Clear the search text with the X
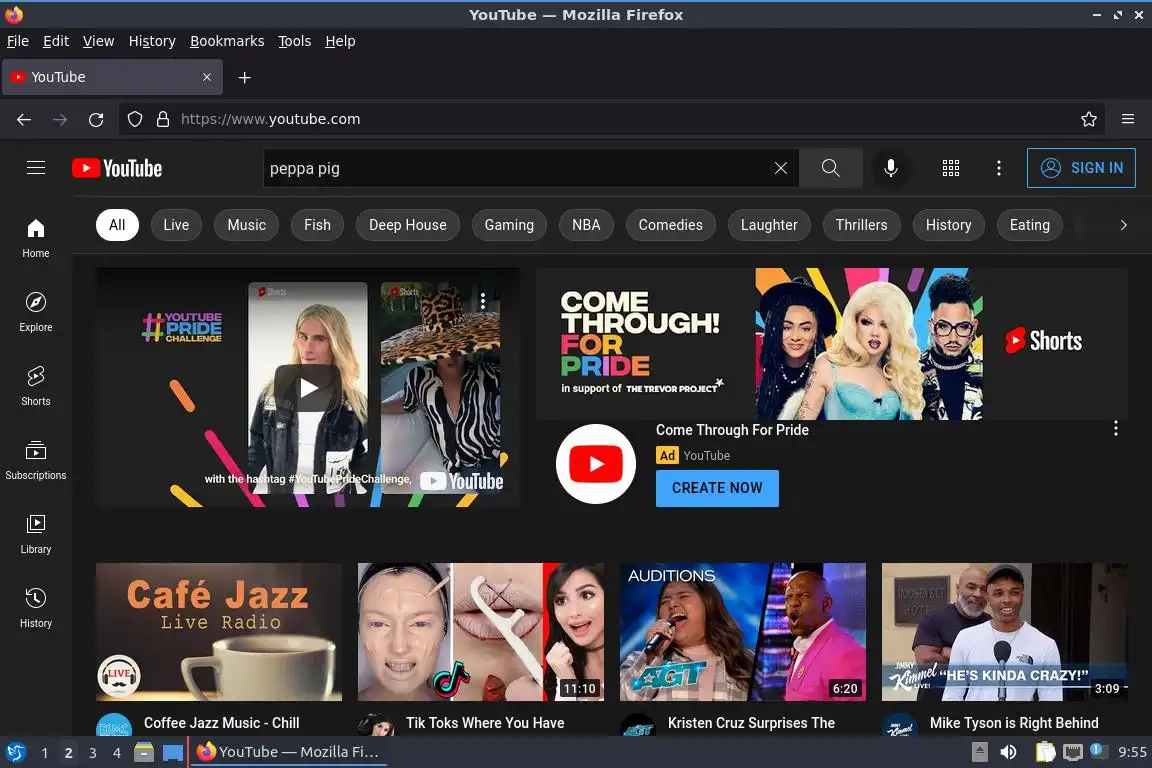The image size is (1152, 768). 781,168
